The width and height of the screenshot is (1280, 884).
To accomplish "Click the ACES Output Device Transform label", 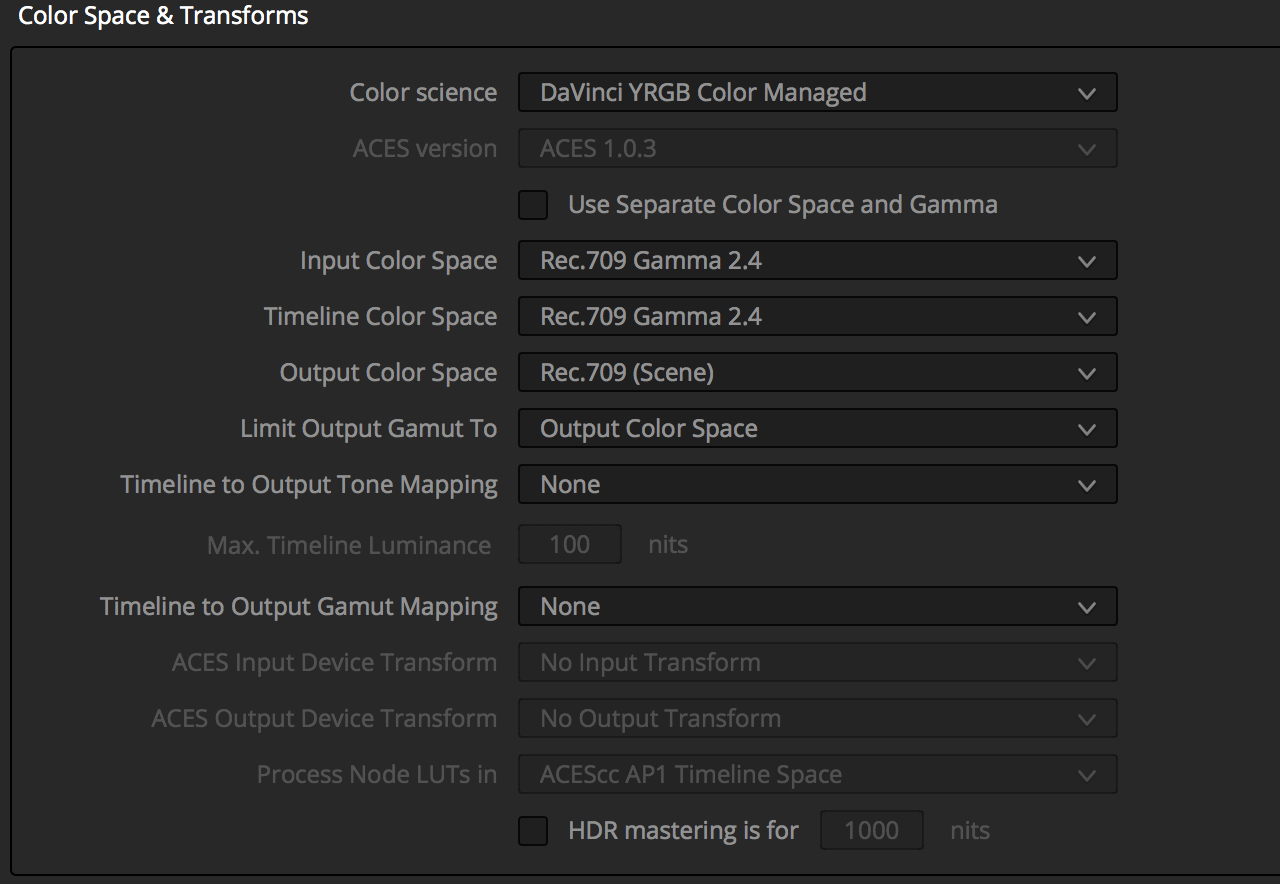I will point(324,718).
